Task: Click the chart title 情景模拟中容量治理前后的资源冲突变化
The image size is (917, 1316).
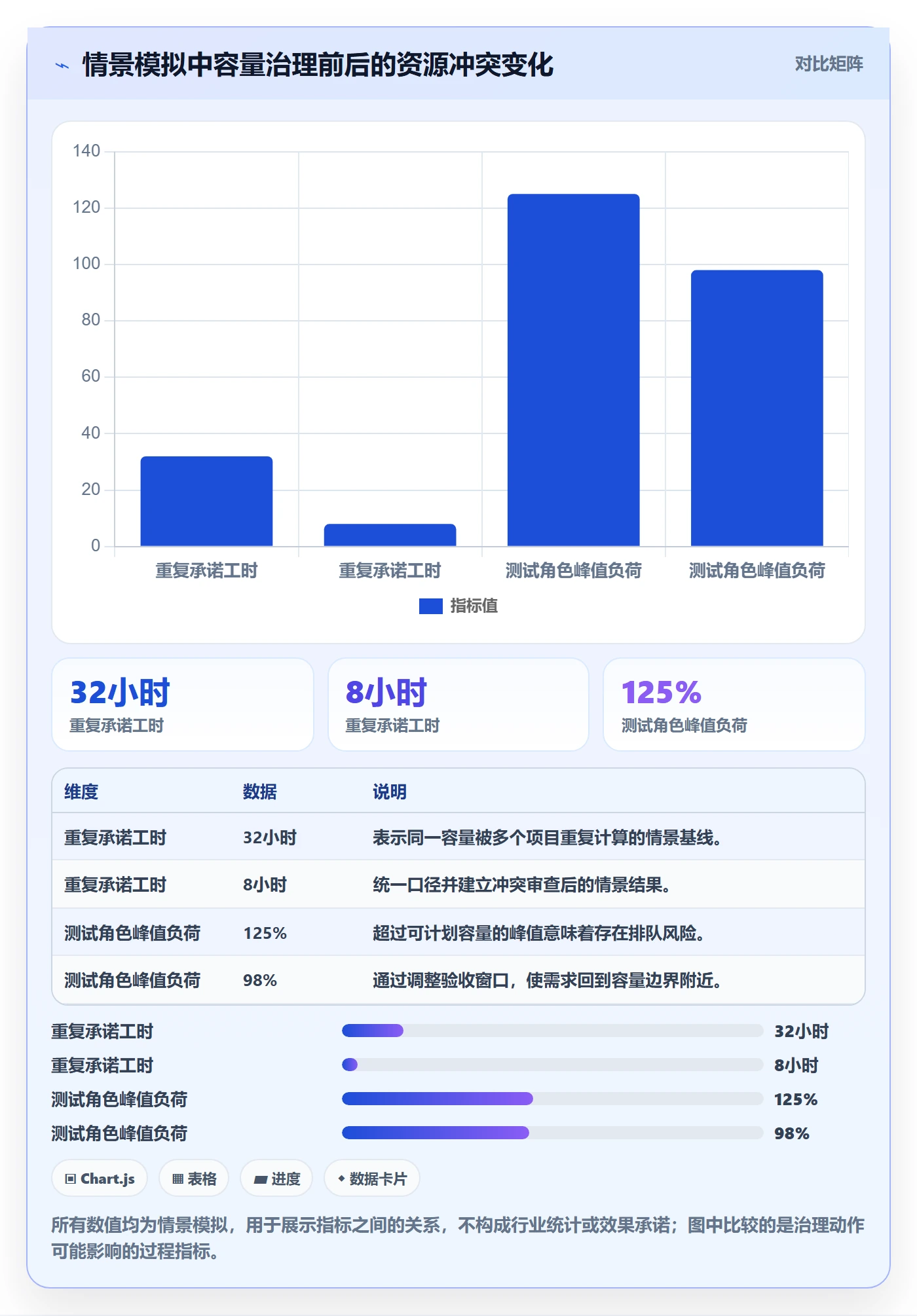Action: tap(318, 65)
